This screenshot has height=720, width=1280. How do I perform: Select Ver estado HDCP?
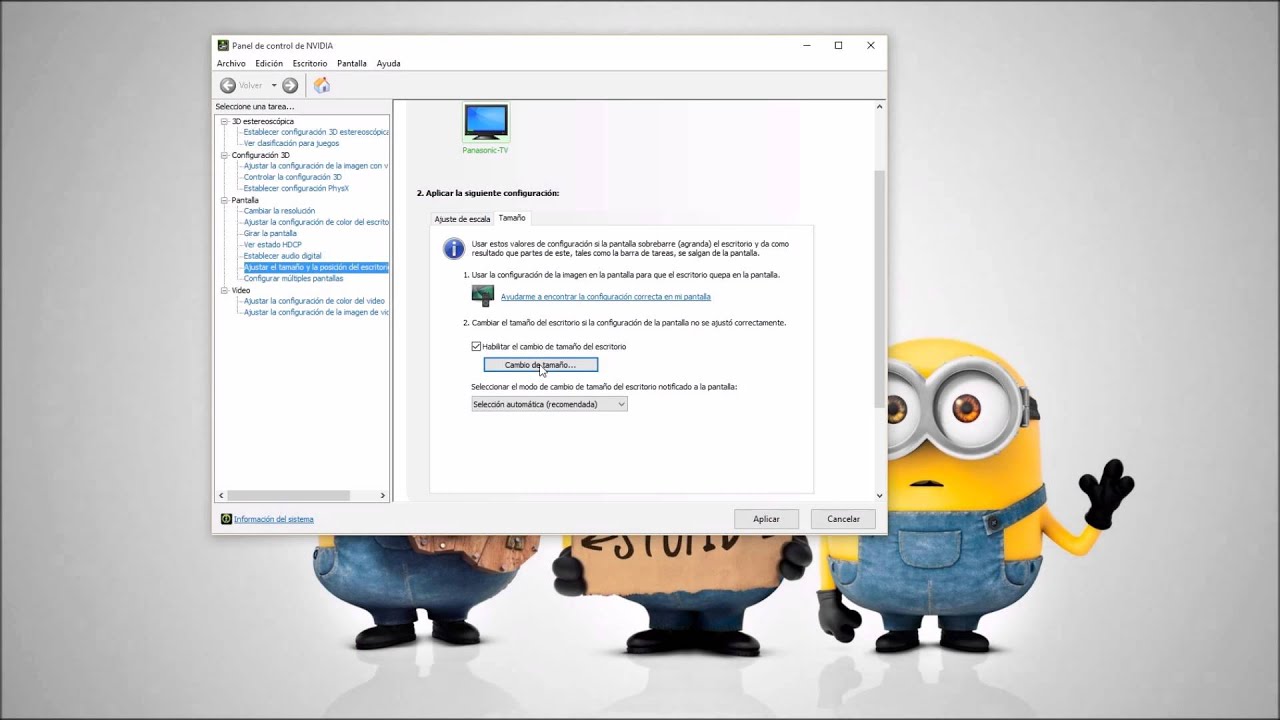point(272,245)
